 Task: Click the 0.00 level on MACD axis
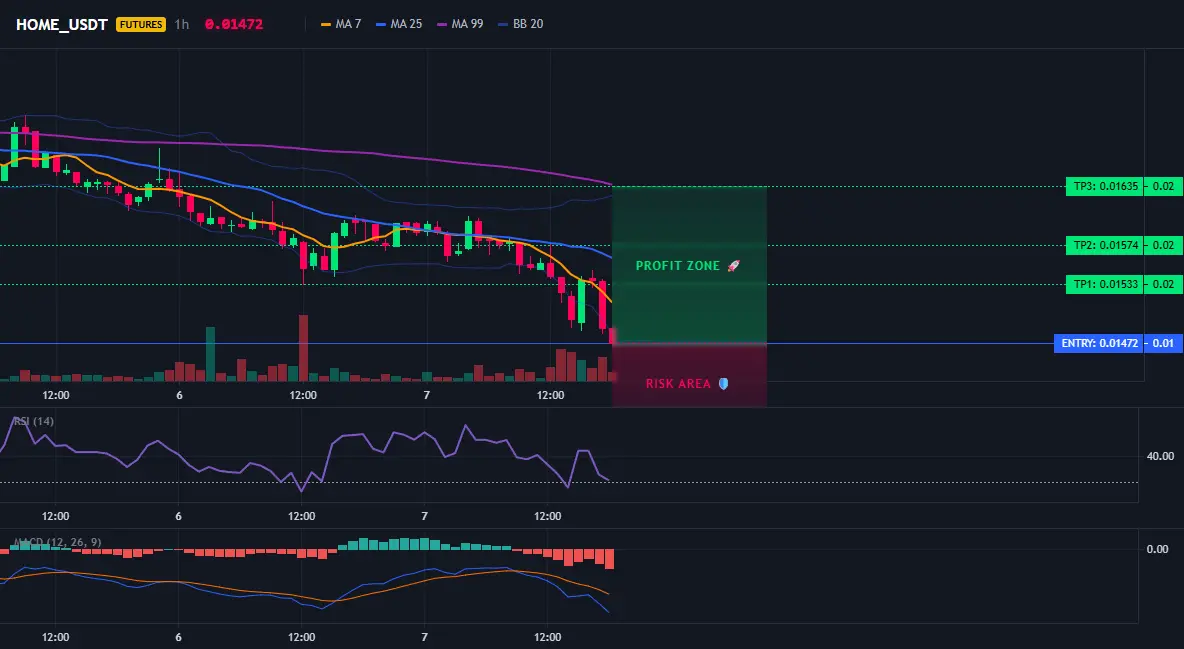[1157, 549]
